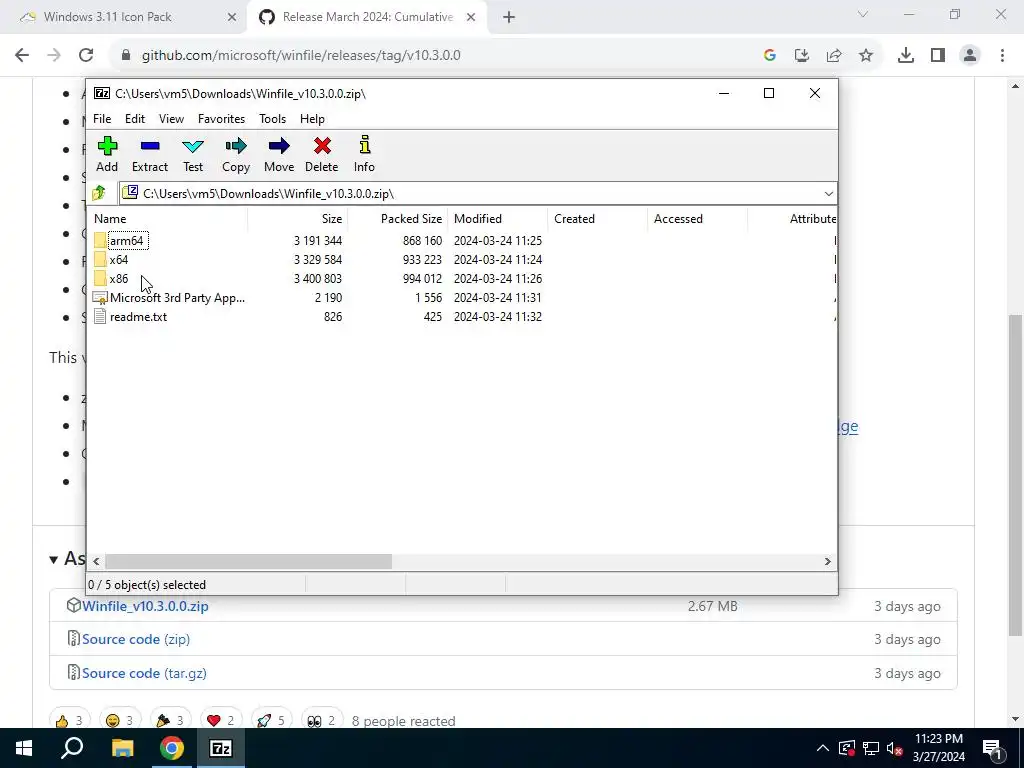The height and width of the screenshot is (768, 1024).
Task: Click the Add toolbar icon in 7-Zip
Action: tap(107, 146)
